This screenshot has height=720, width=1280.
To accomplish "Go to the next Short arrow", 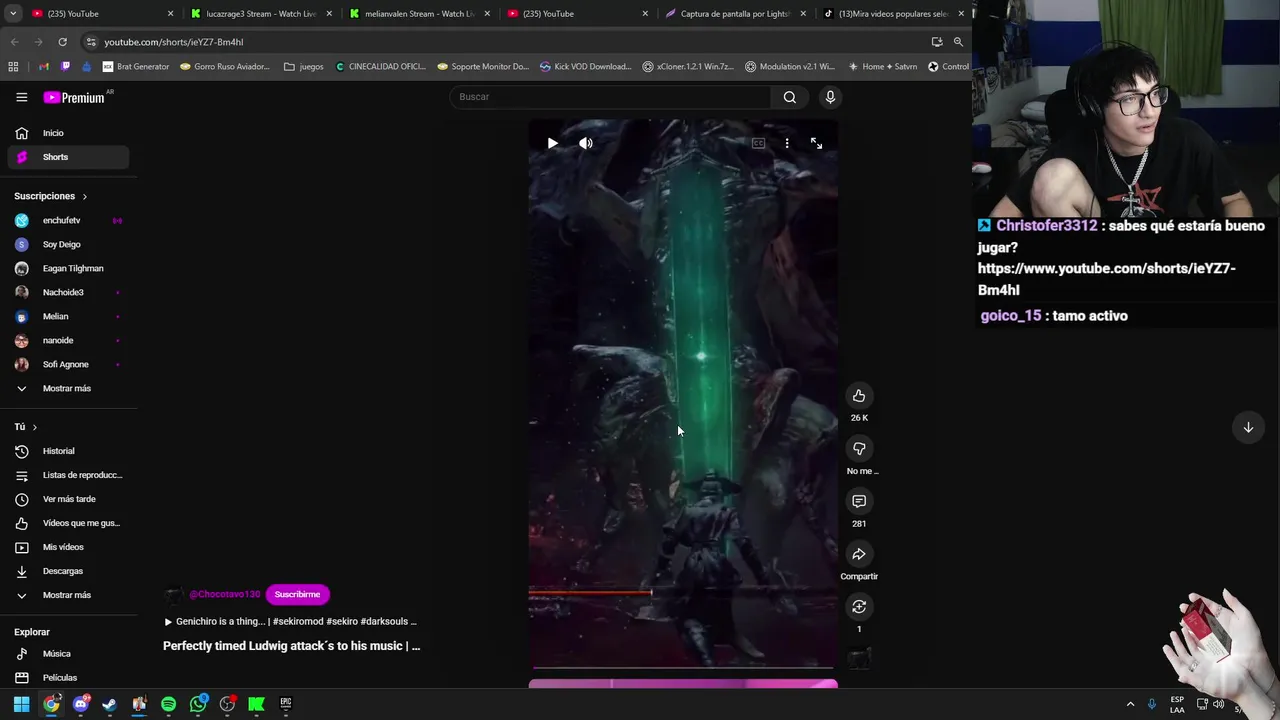I will pos(1248,428).
